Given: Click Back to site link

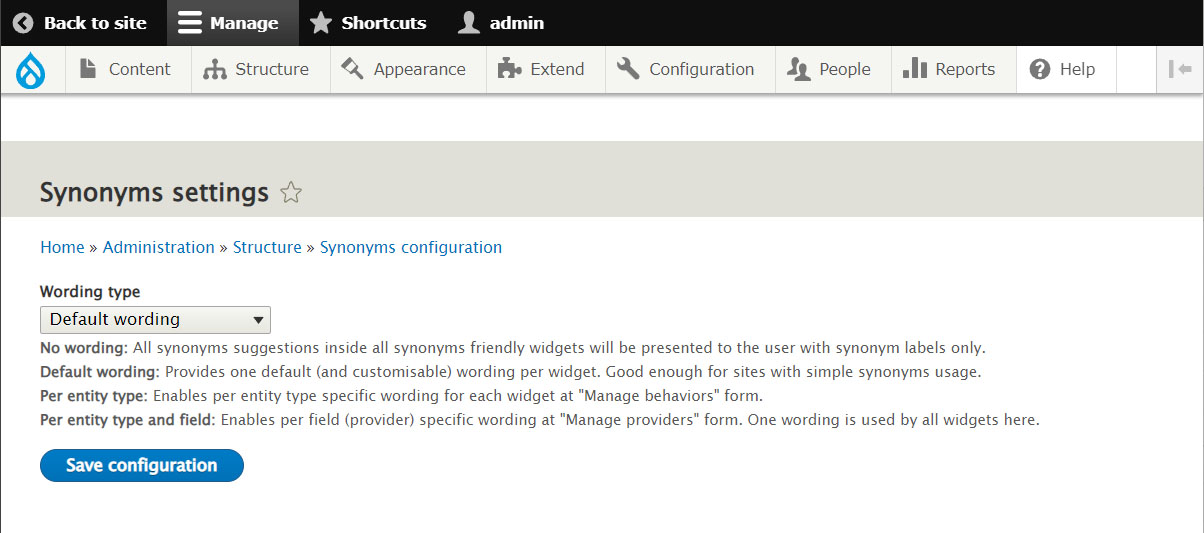Looking at the screenshot, I should [x=80, y=23].
